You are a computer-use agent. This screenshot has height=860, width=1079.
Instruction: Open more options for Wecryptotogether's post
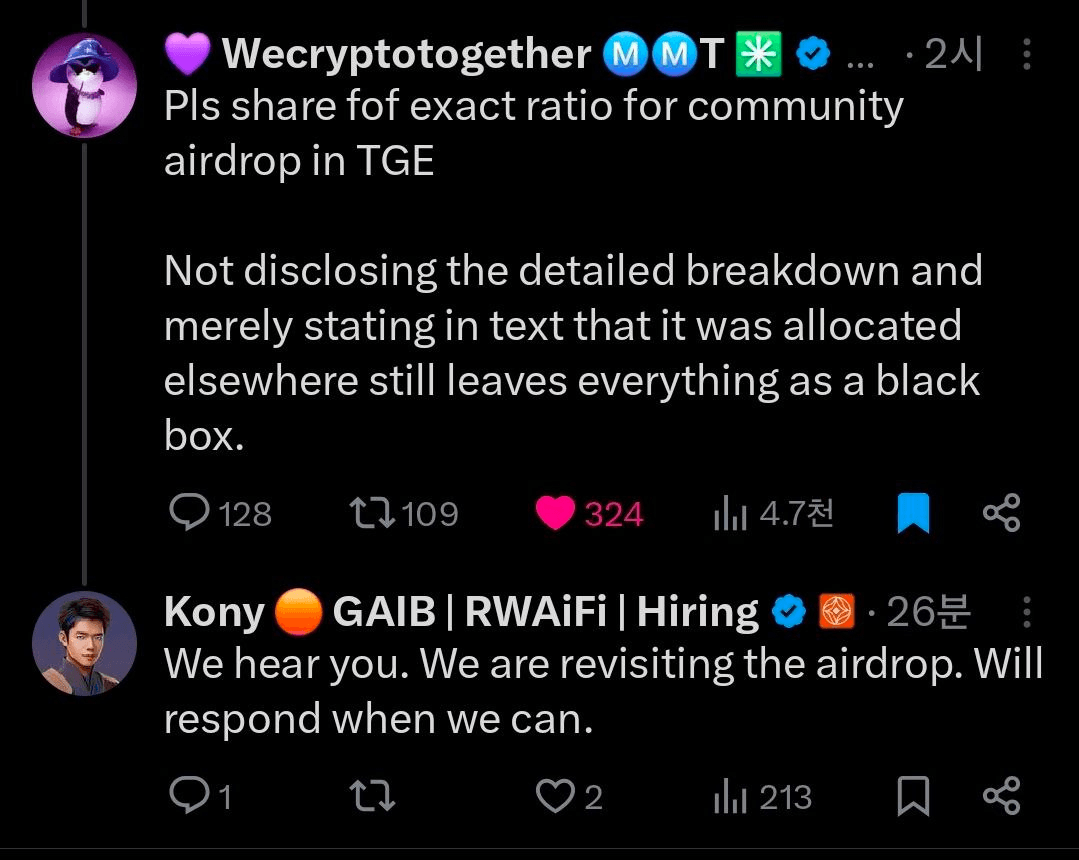1027,55
